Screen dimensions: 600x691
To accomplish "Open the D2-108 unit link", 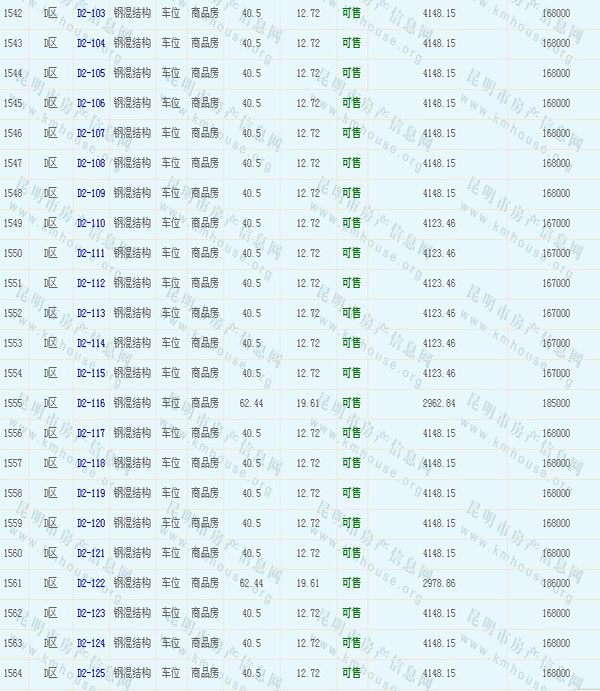I will point(90,164).
